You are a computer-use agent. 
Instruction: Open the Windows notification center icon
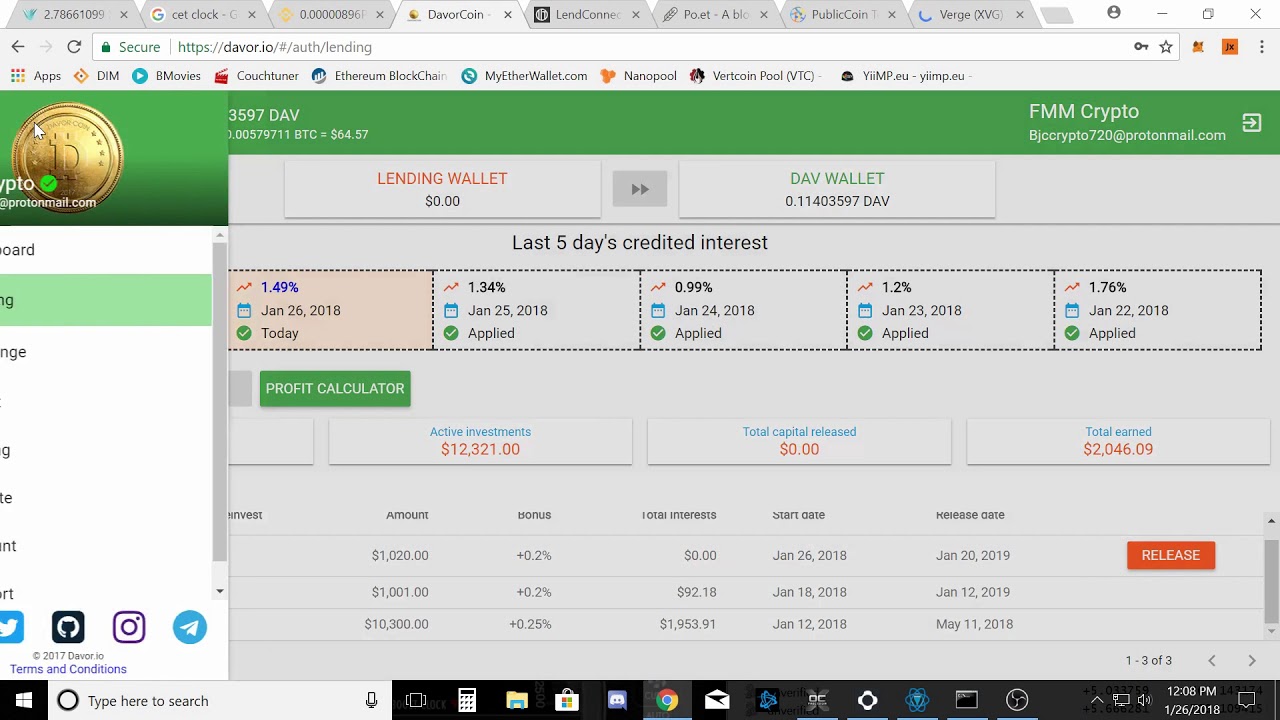[1247, 700]
